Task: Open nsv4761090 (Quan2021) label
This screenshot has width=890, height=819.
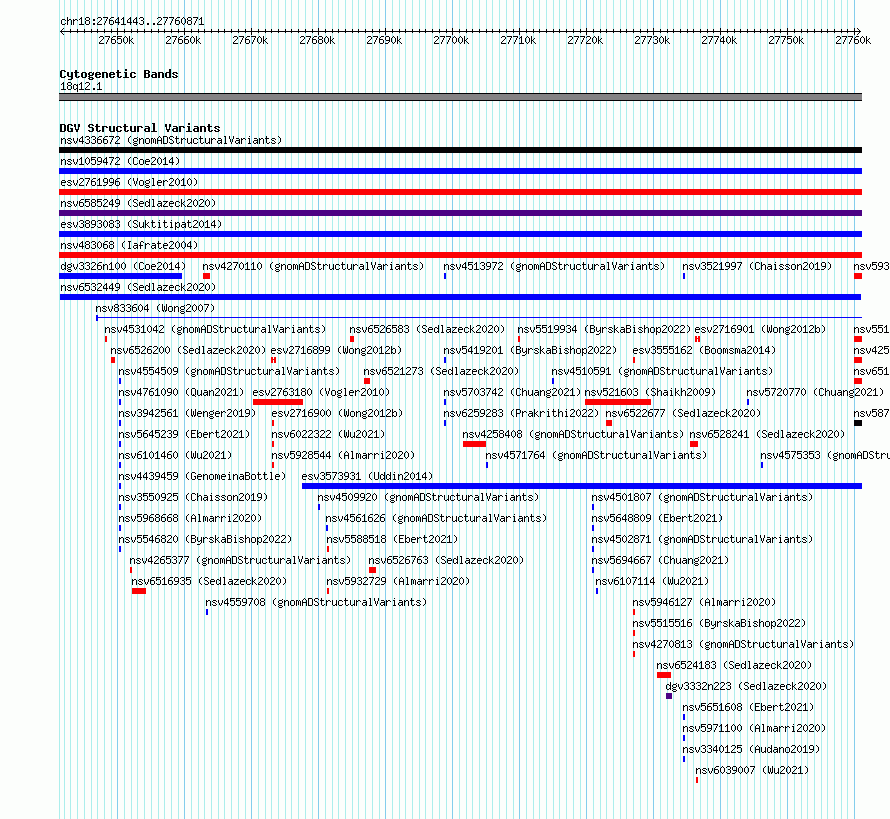Action: click(x=181, y=392)
